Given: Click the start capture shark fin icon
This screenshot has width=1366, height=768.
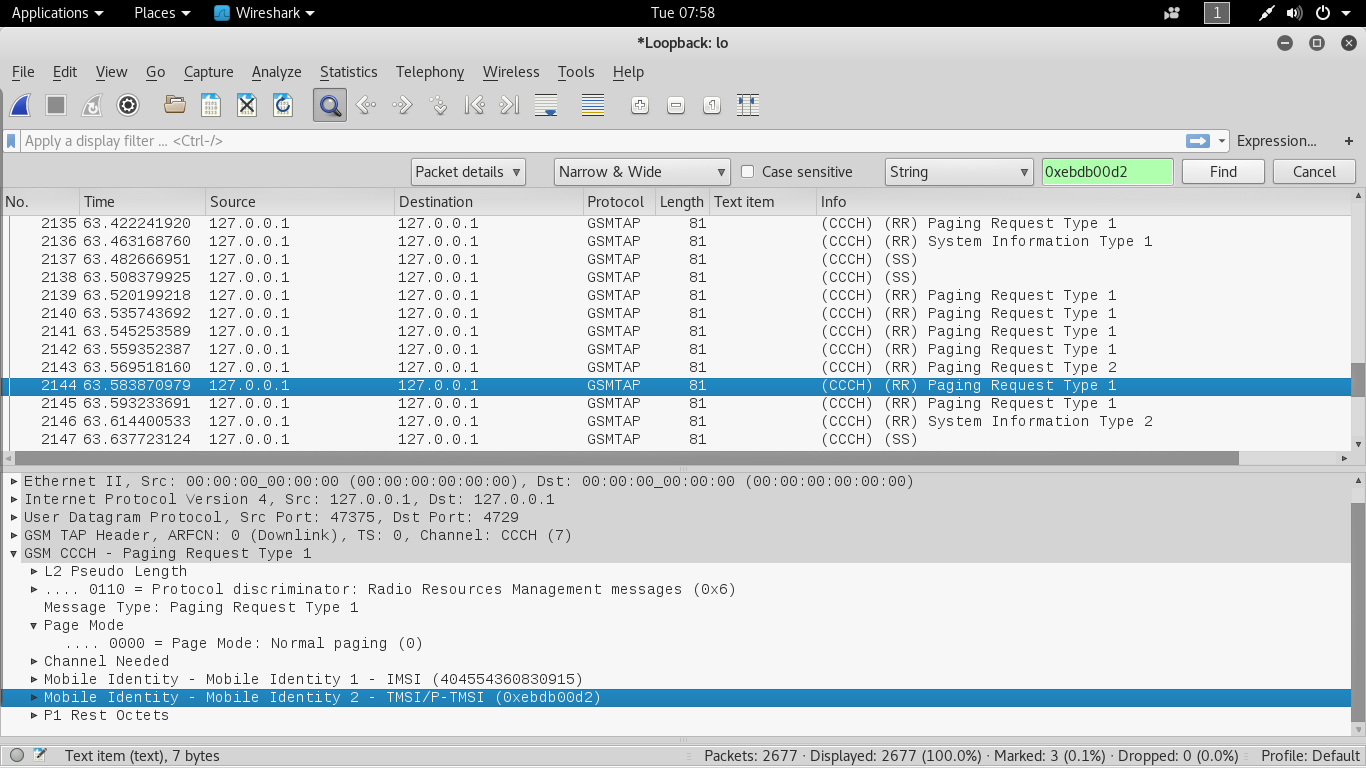Looking at the screenshot, I should pyautogui.click(x=20, y=105).
